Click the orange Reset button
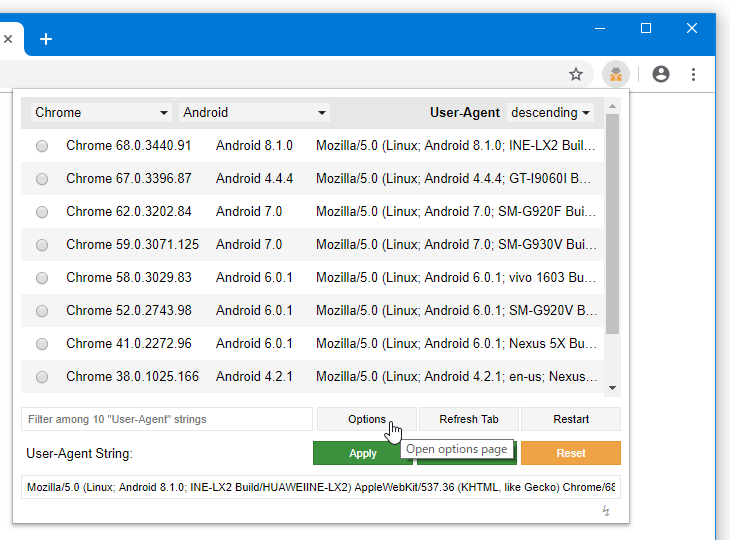The width and height of the screenshot is (730, 540). tap(571, 453)
